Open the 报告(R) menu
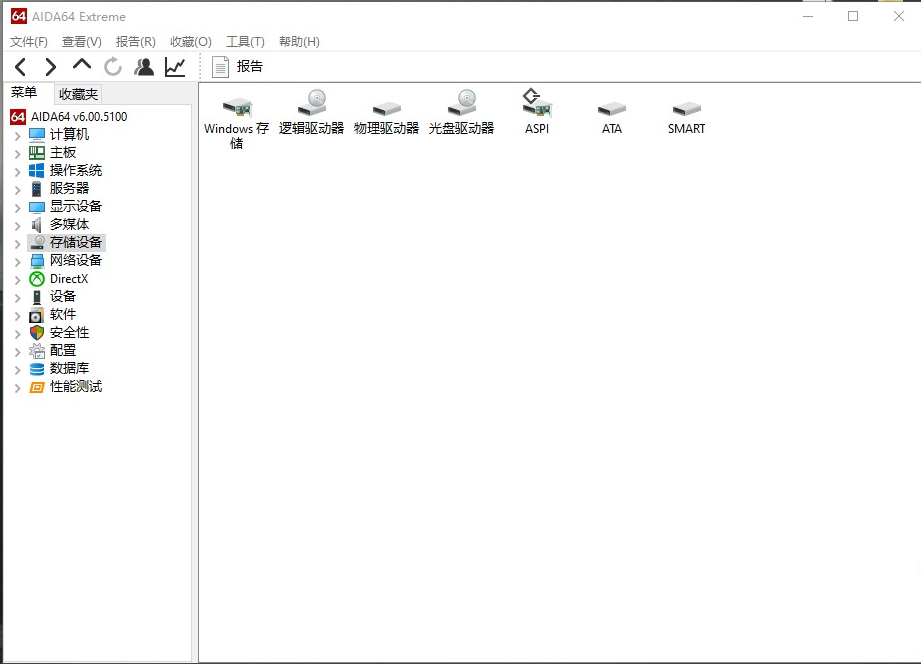Viewport: 921px width, 664px height. (136, 42)
